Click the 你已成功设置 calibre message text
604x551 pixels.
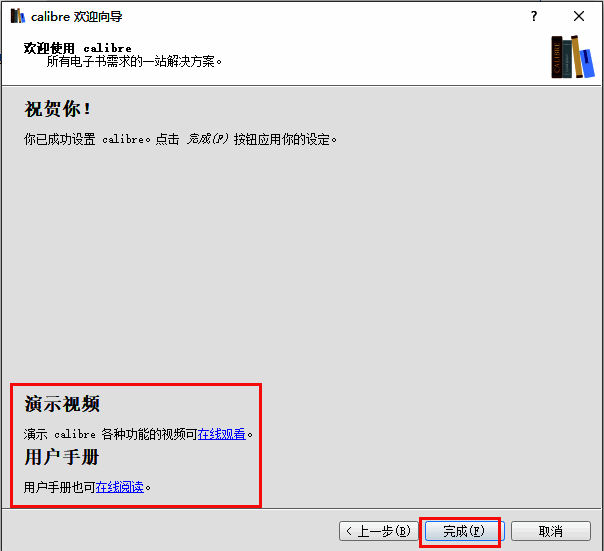click(180, 139)
